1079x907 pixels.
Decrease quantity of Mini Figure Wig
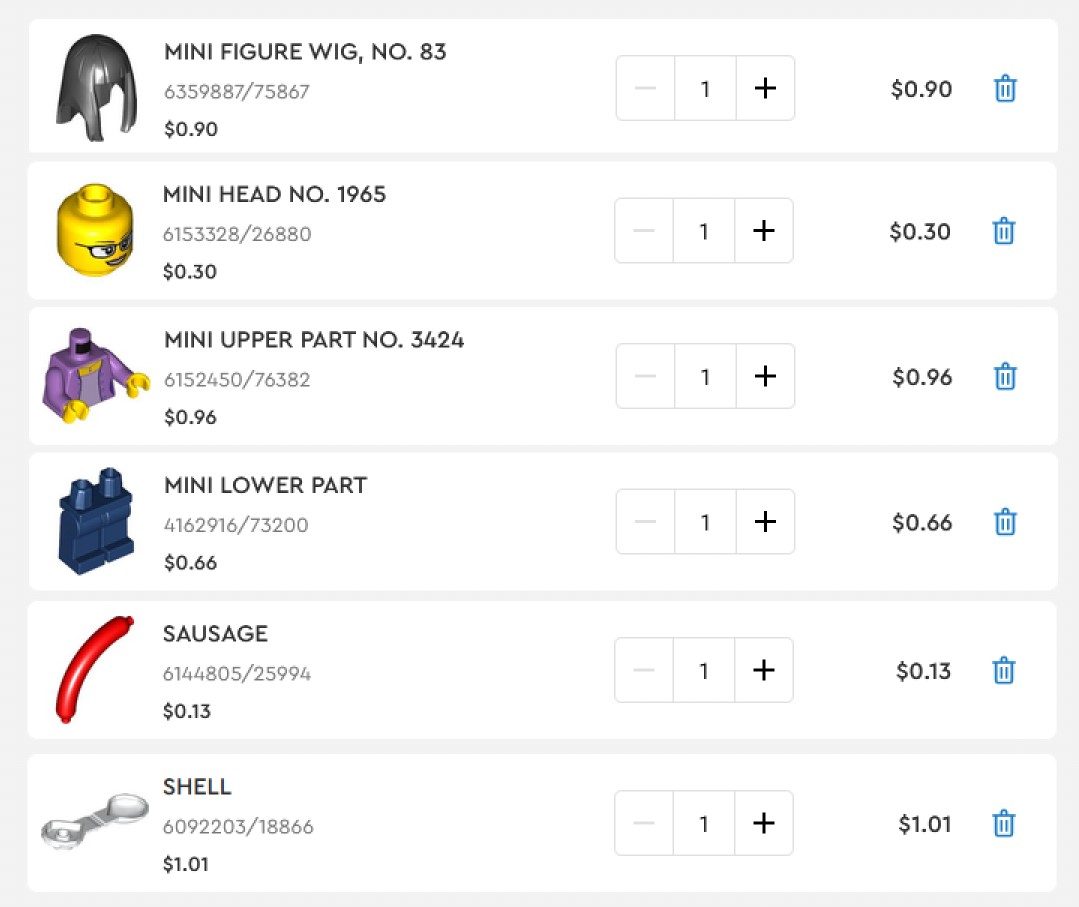(646, 89)
